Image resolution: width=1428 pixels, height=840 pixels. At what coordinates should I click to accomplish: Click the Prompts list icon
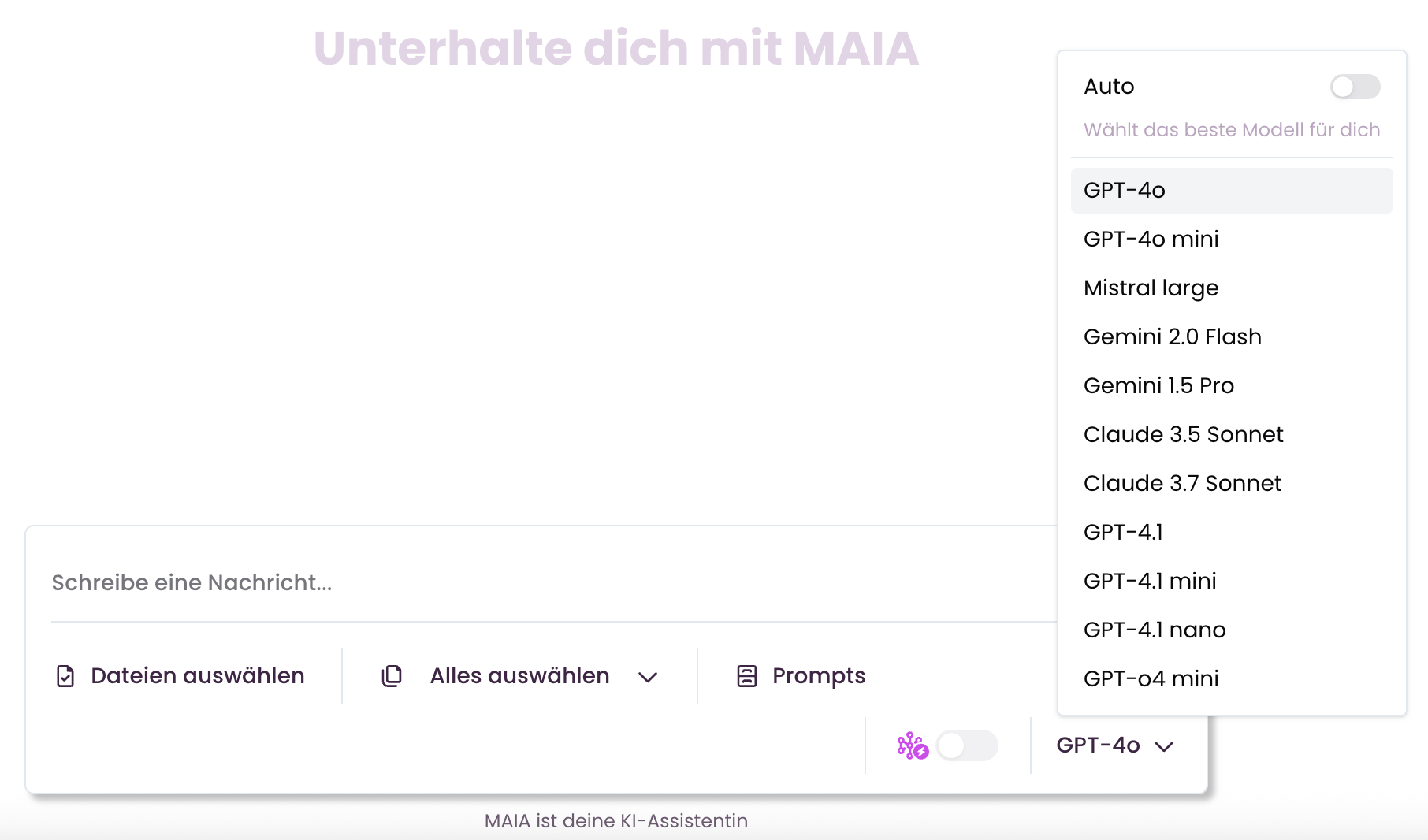(x=746, y=676)
